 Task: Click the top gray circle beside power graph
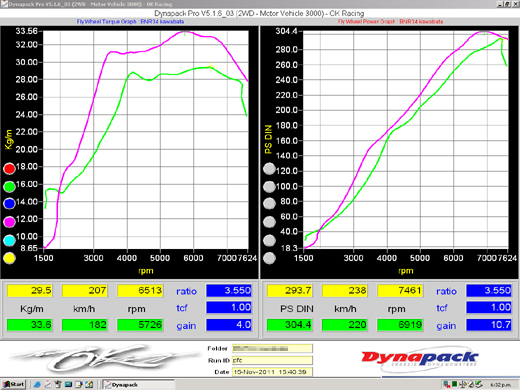click(269, 169)
